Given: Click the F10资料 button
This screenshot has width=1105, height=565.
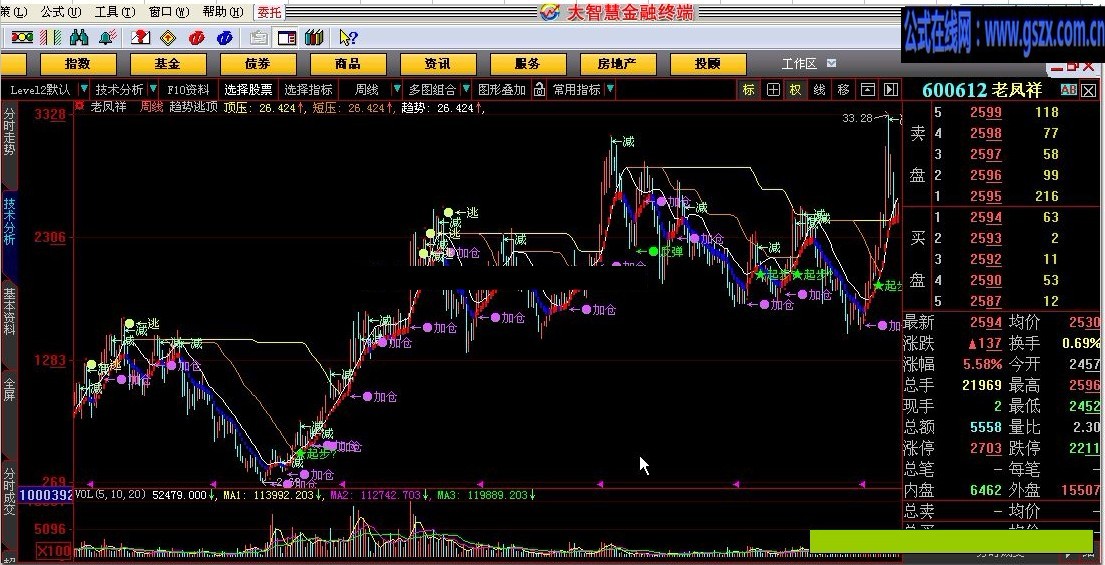Looking at the screenshot, I should [188, 89].
